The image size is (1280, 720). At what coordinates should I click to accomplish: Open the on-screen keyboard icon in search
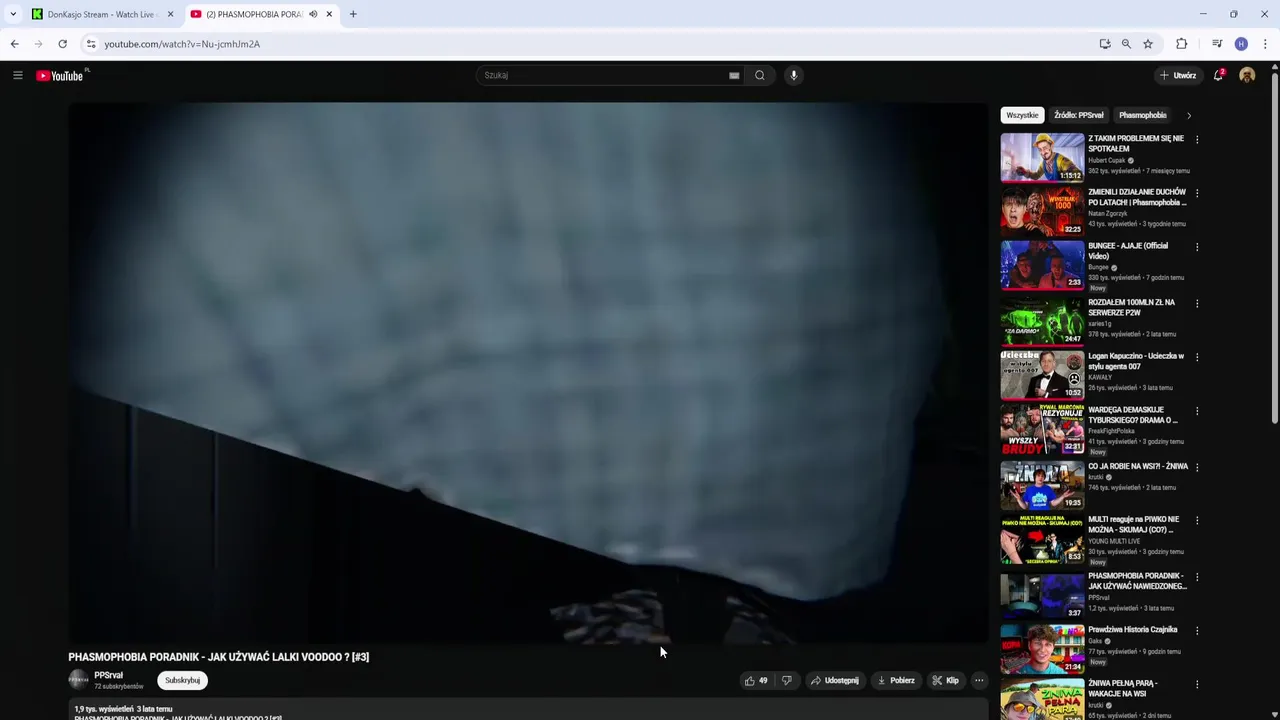(x=734, y=75)
